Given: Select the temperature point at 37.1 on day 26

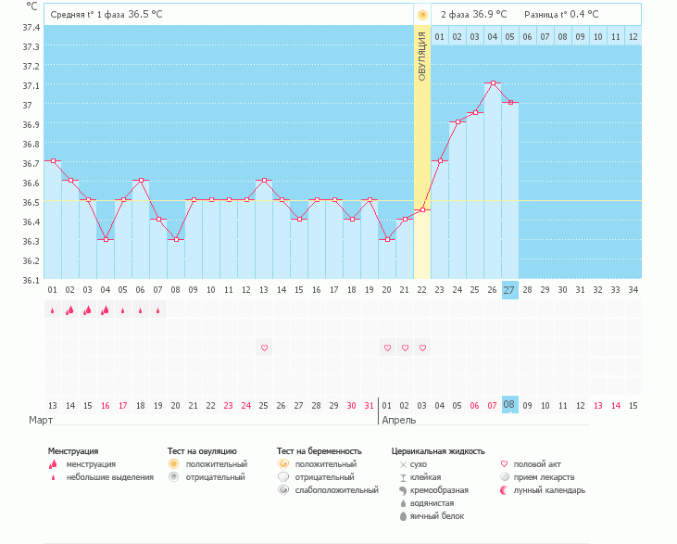Looking at the screenshot, I should click(x=493, y=82).
